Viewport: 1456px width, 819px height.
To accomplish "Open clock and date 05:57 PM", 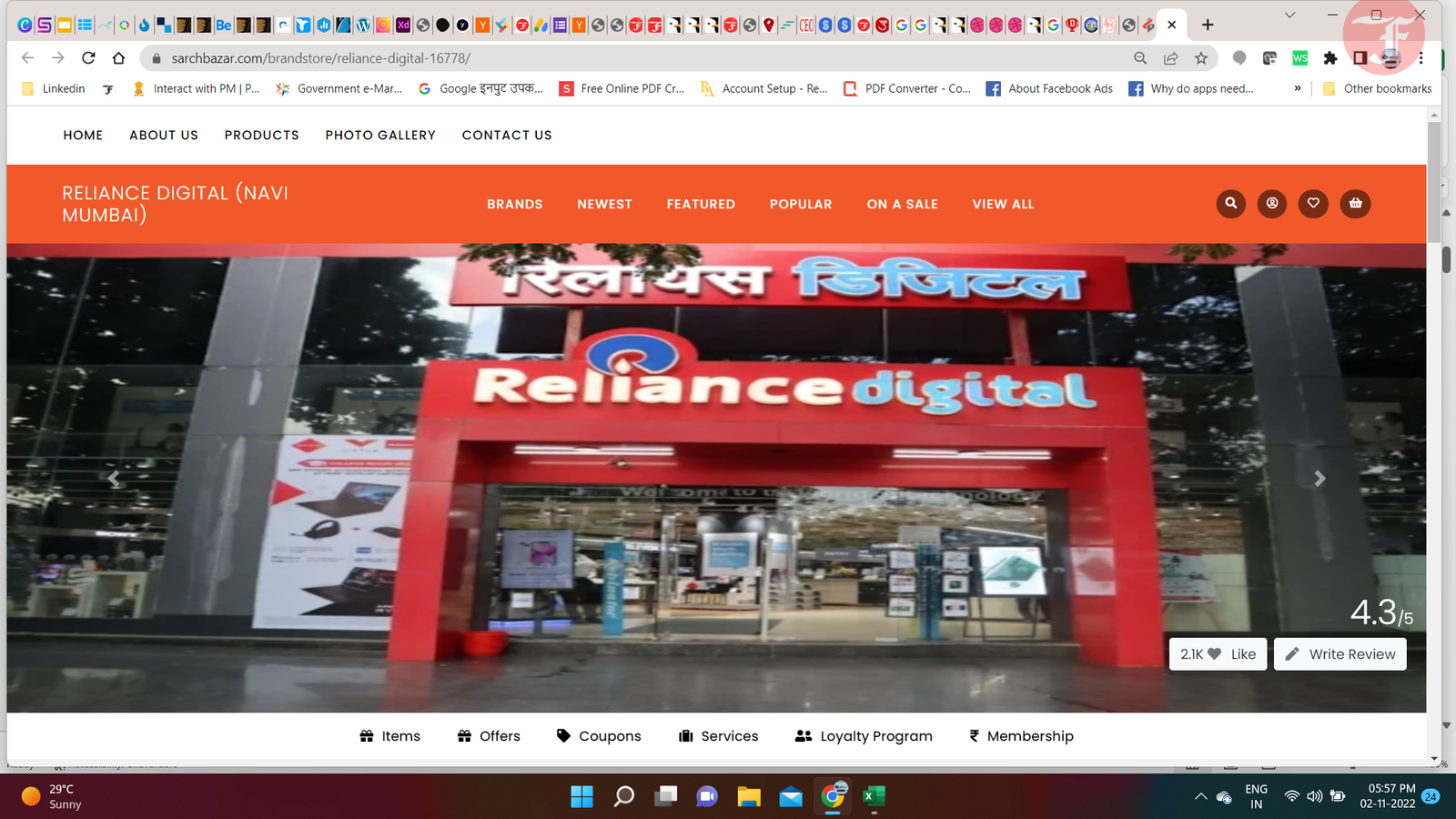I will (1388, 796).
